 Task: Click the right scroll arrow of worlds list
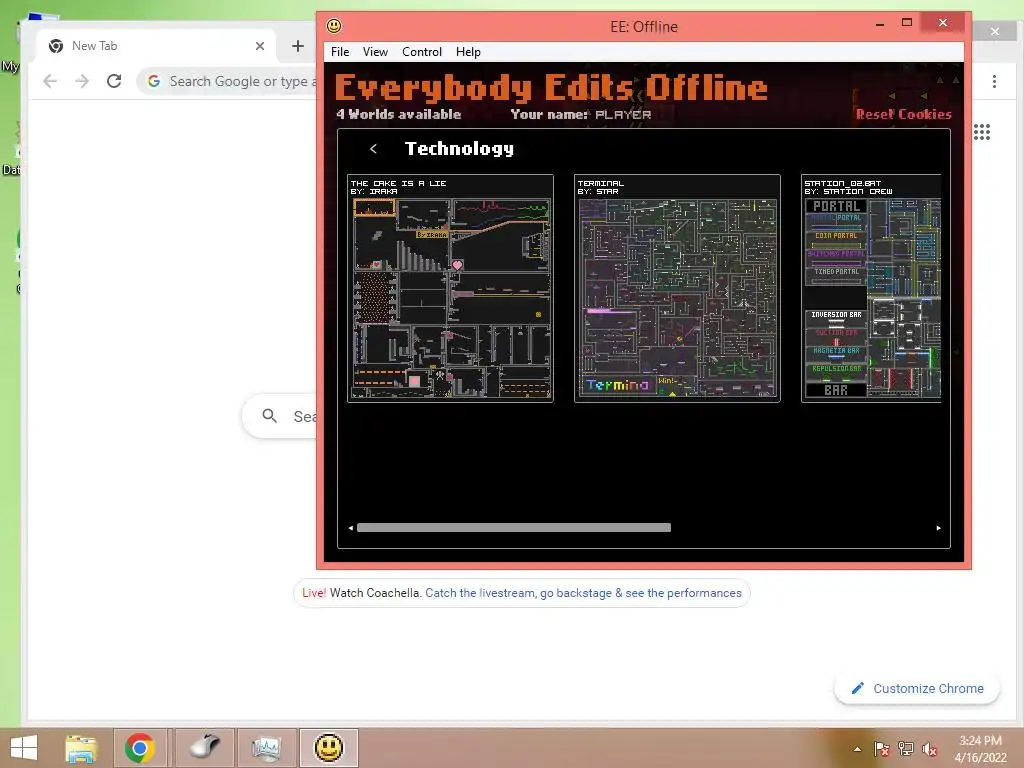938,528
